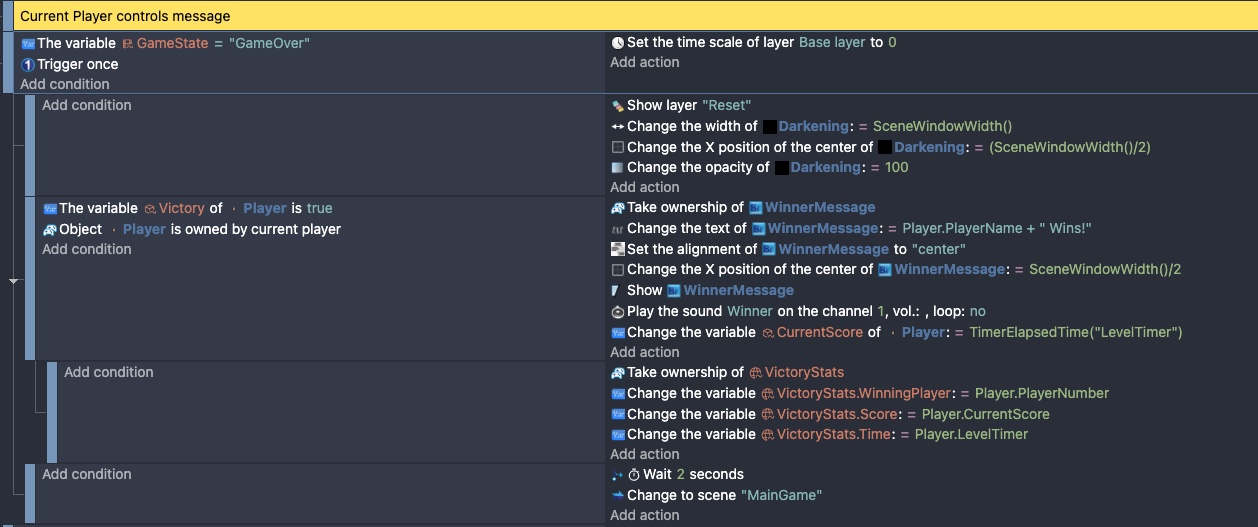Click the stopwatch icon next to Wait 2 seconds
The image size is (1258, 527).
pyautogui.click(x=634, y=475)
